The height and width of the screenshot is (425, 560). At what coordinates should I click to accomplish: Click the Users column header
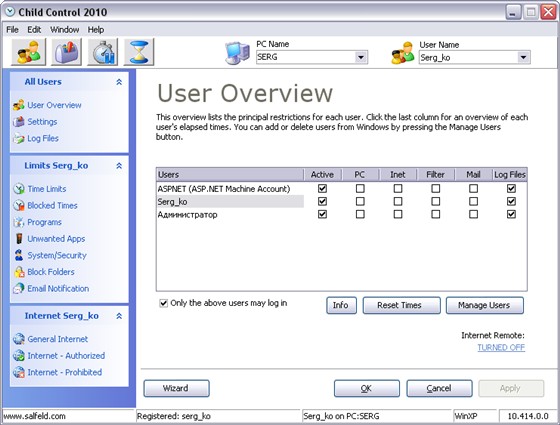click(x=230, y=175)
